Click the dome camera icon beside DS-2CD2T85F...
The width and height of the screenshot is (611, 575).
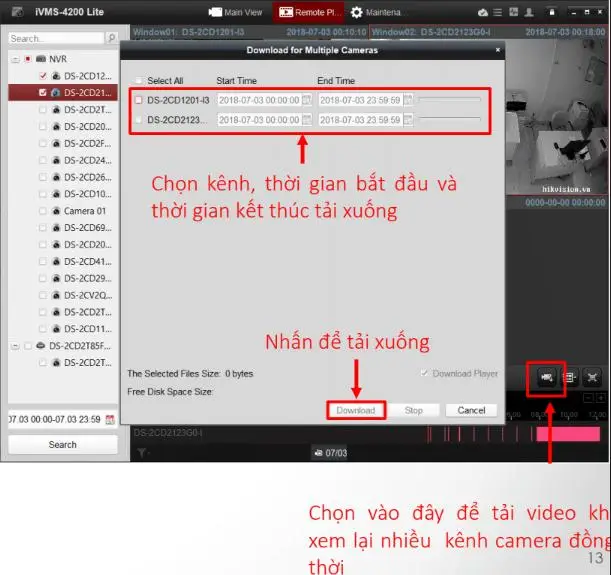[x=41, y=346]
